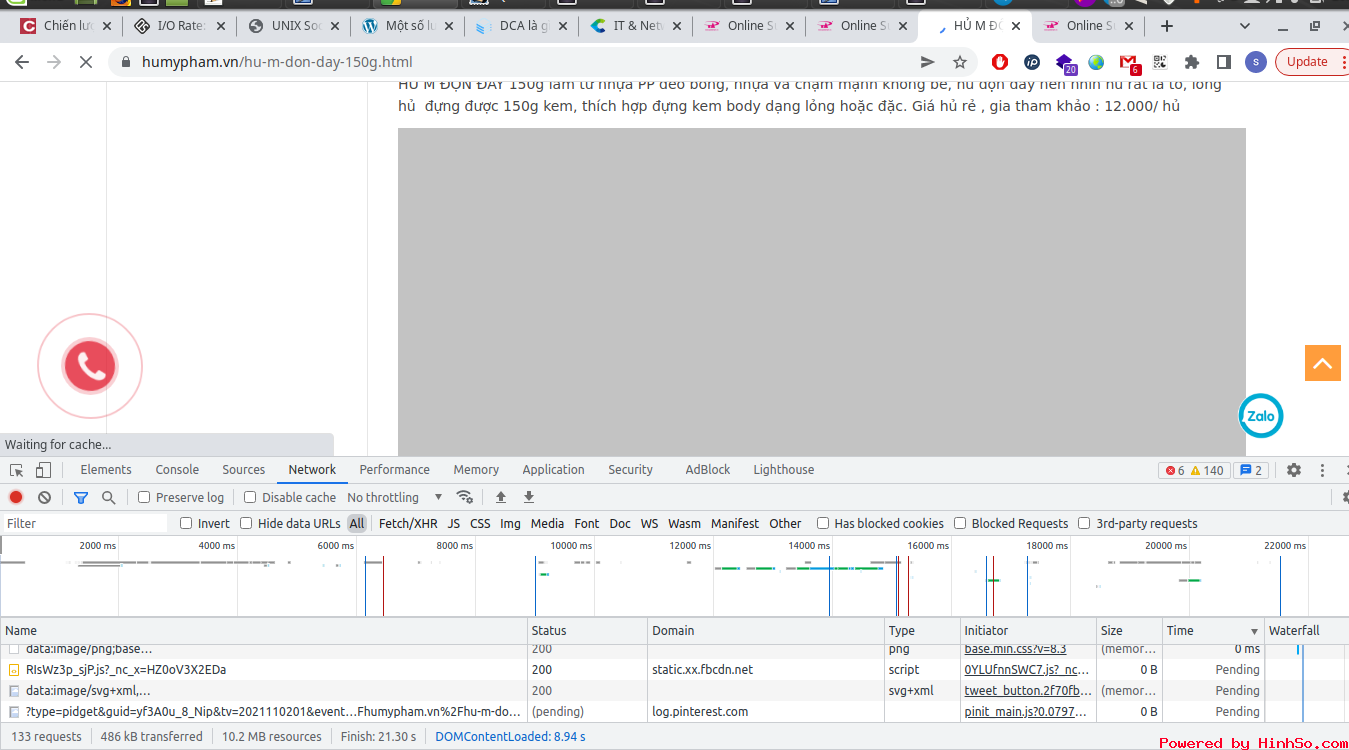
Task: Toggle the device toolbar icon
Action: 43,470
